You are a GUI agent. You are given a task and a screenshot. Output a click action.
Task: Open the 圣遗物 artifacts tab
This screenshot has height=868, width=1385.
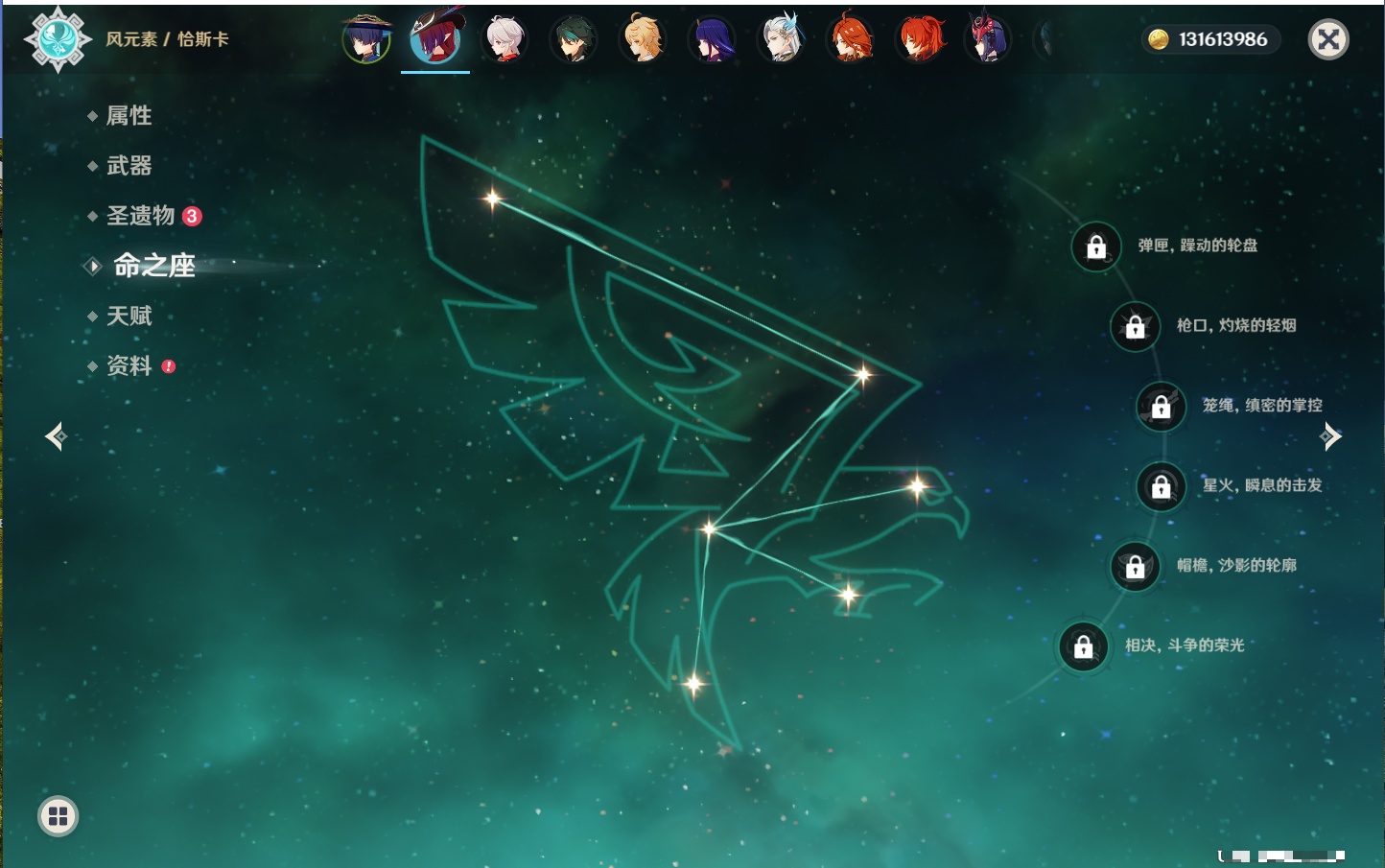click(x=140, y=216)
